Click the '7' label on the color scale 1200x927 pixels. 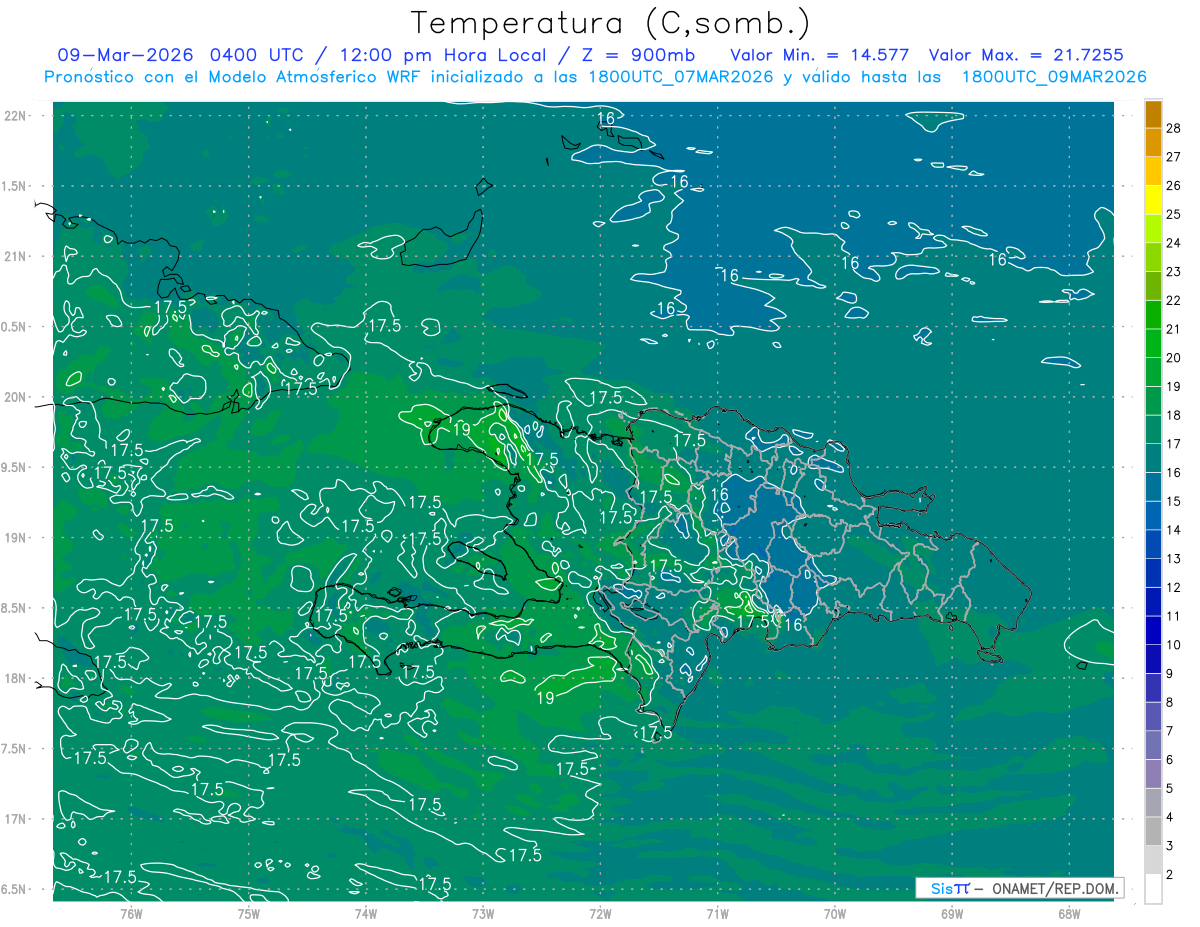(x=1171, y=731)
